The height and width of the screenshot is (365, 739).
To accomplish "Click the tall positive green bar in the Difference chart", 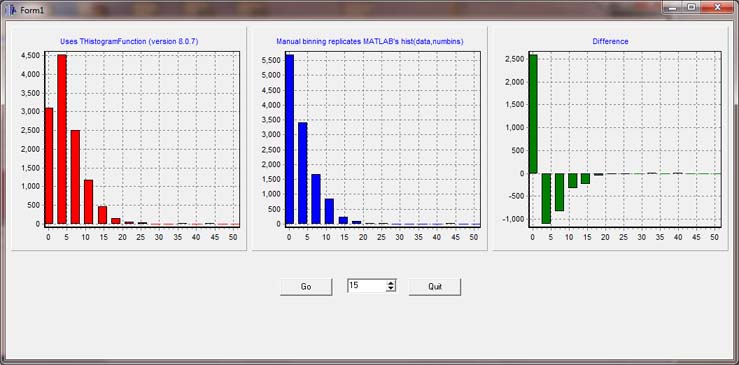I will point(533,114).
